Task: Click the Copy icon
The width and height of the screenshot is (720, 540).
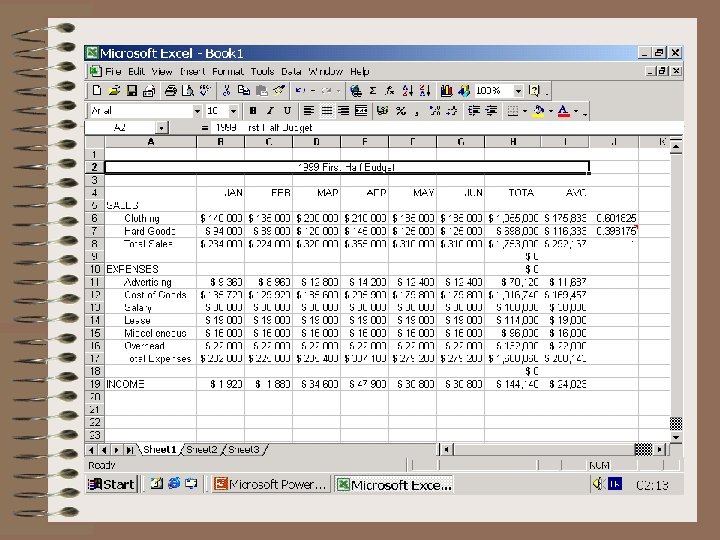Action: 243,90
